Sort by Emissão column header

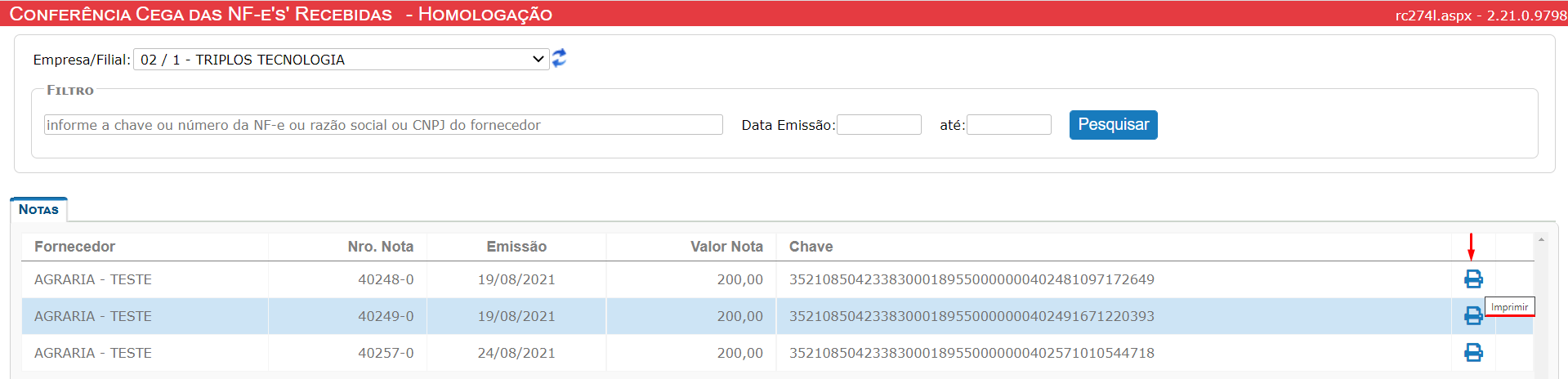click(516, 247)
